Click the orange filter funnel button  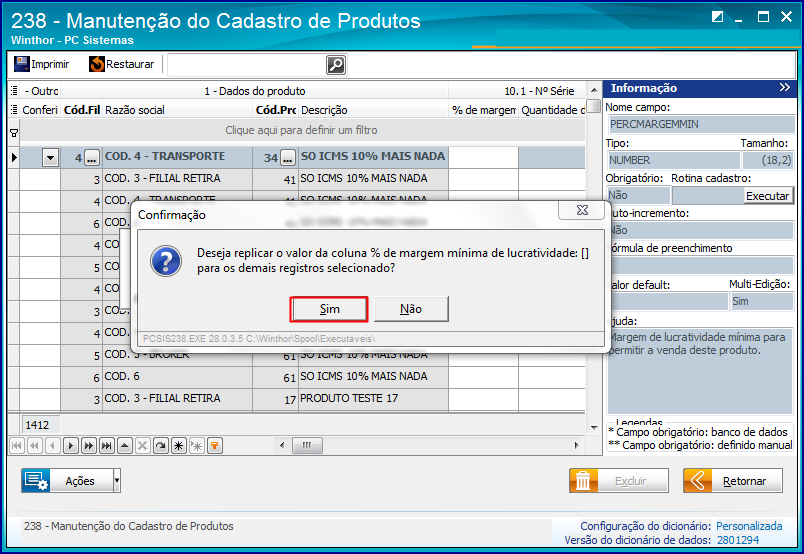click(214, 446)
